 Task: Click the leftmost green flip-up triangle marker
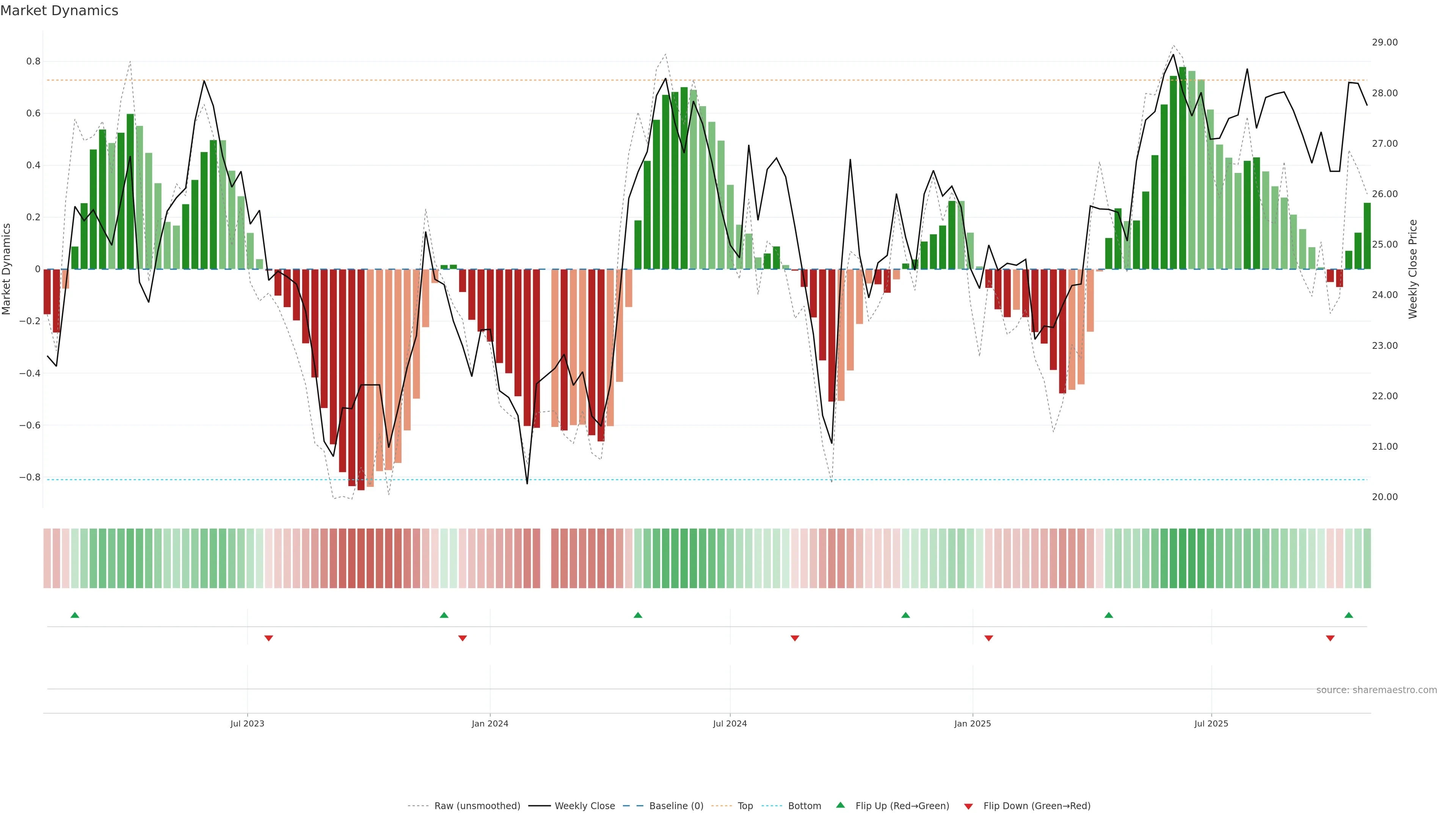pos(75,615)
